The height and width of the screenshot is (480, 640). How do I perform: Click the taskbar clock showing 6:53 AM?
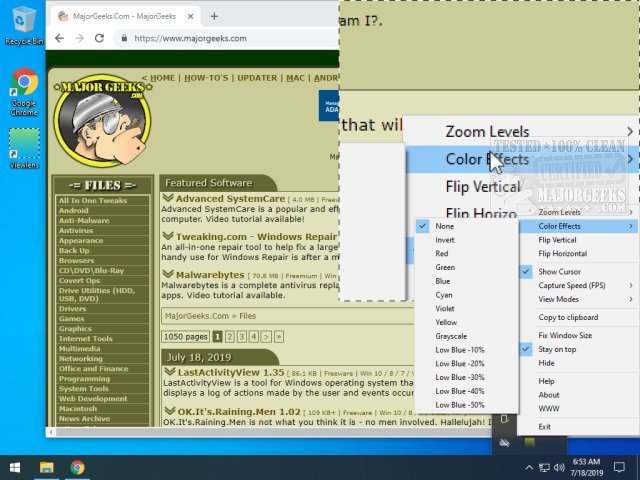(x=587, y=467)
